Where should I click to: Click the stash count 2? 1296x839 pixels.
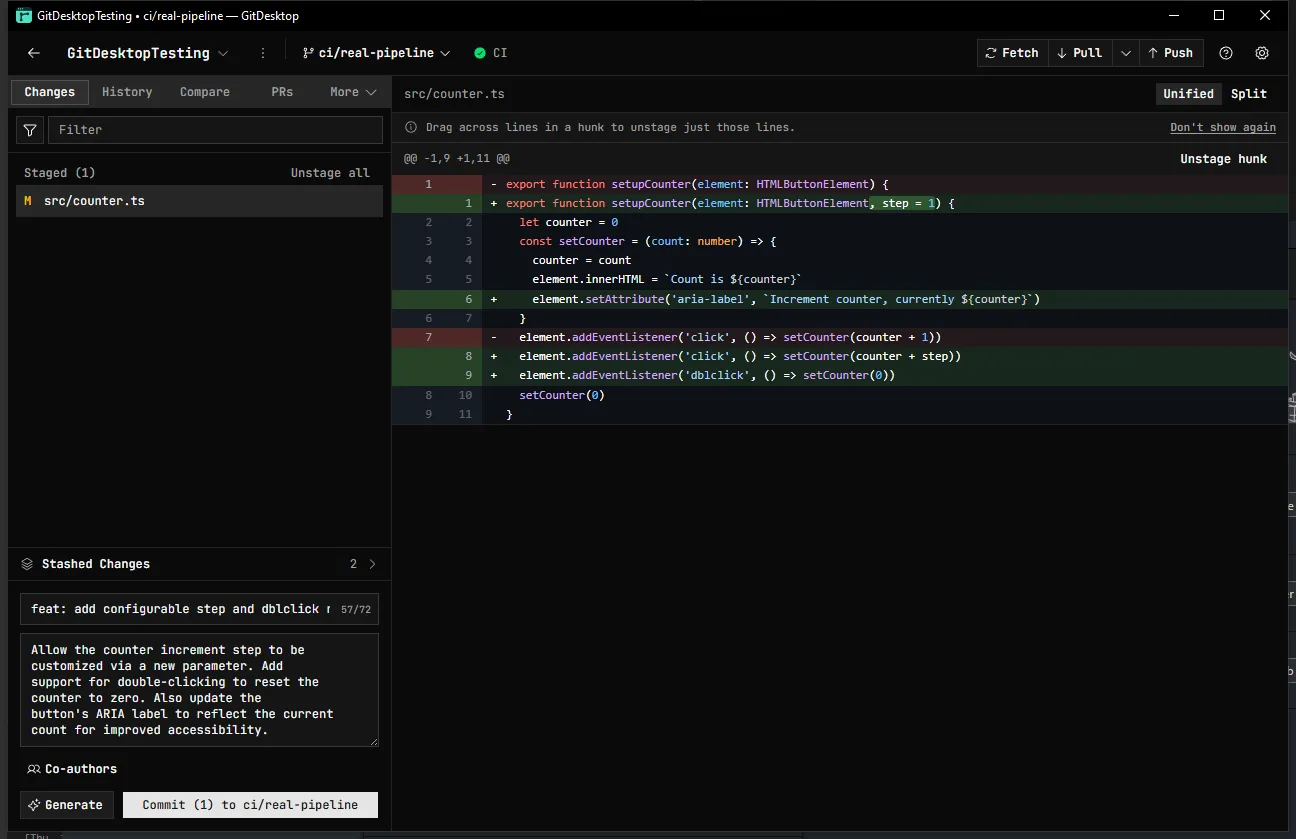point(353,564)
